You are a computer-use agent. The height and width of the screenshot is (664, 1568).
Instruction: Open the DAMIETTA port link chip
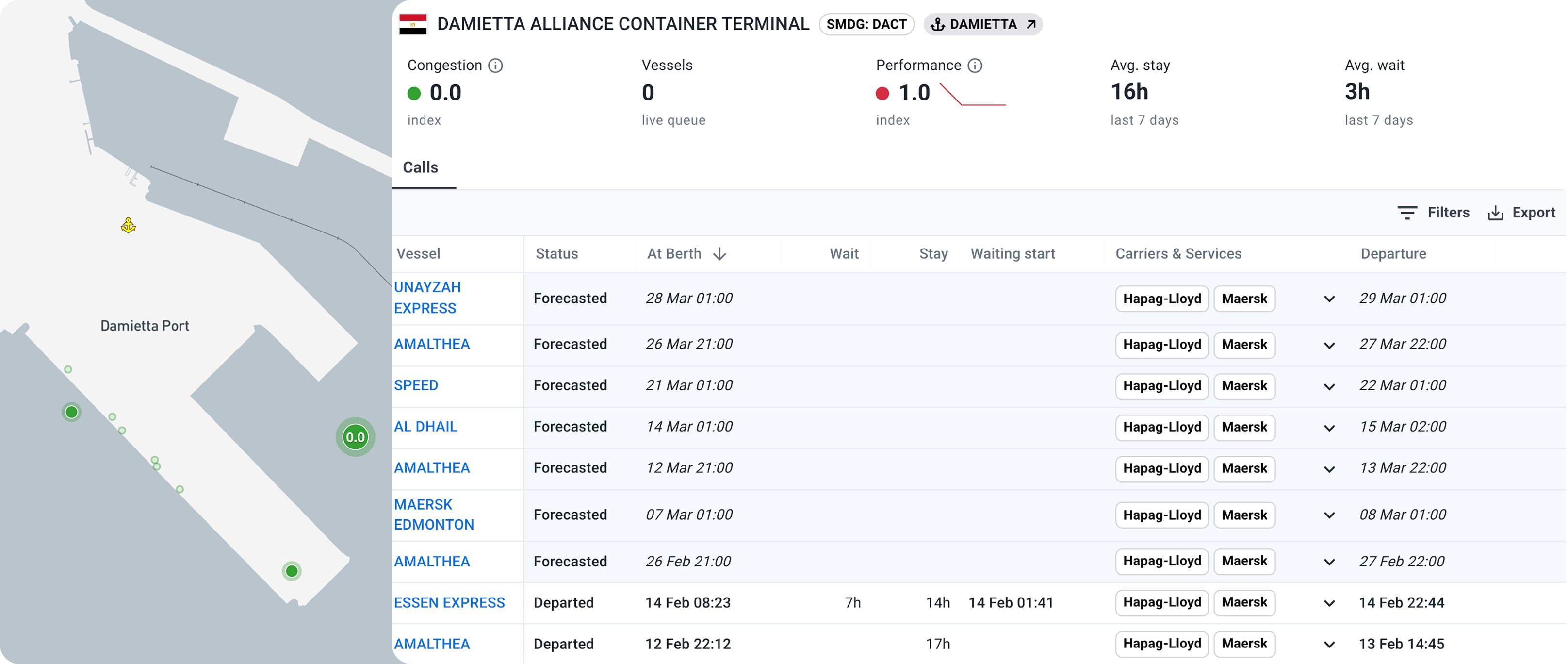coord(982,24)
